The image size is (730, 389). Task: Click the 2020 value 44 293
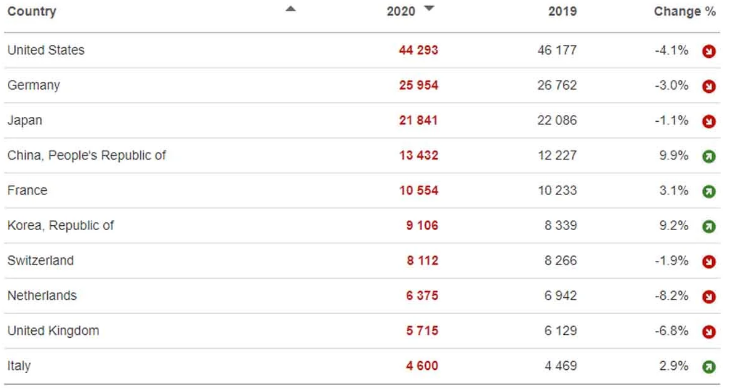coord(419,50)
